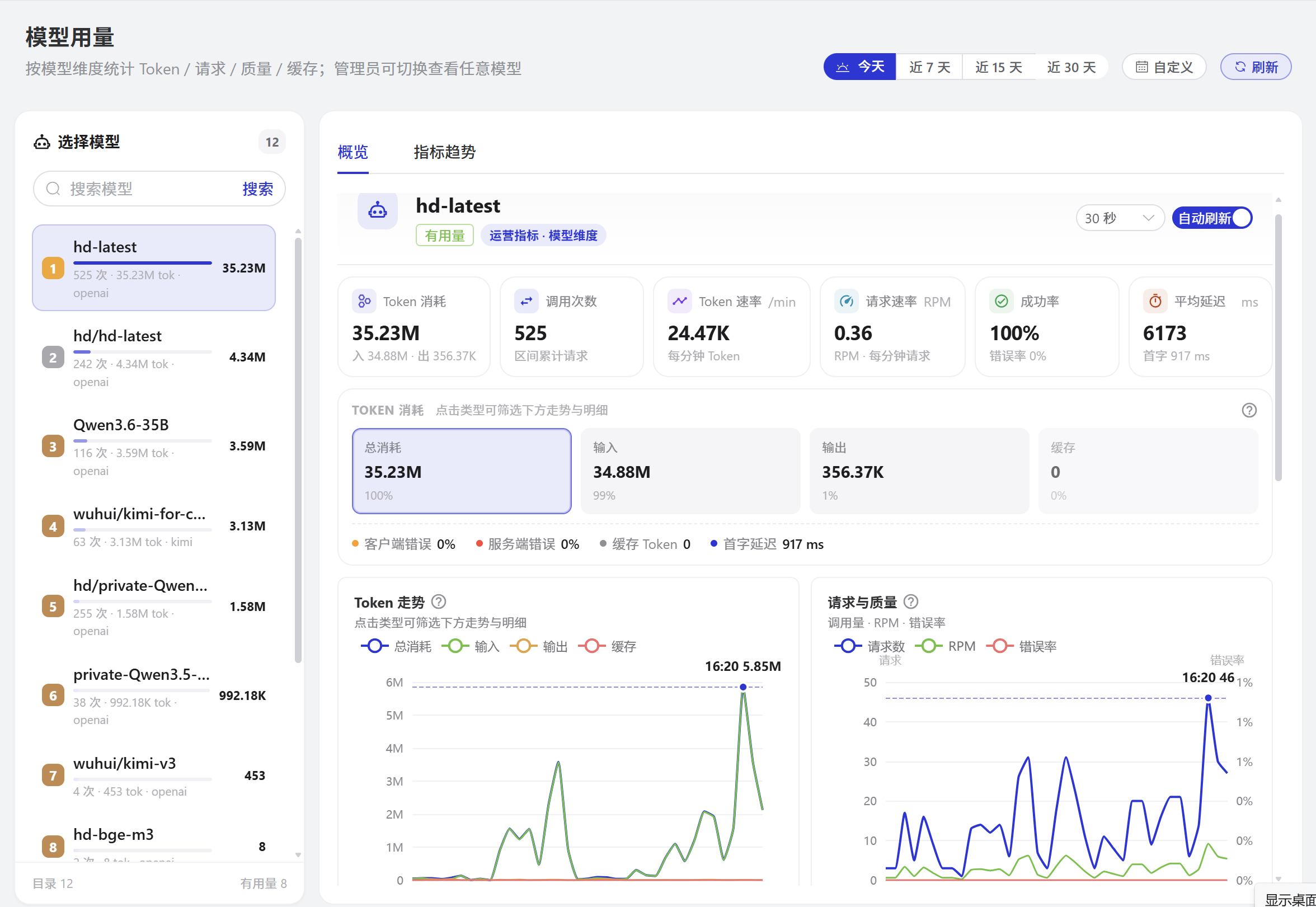
Task: Click the Token 速率 trend icon
Action: click(680, 301)
